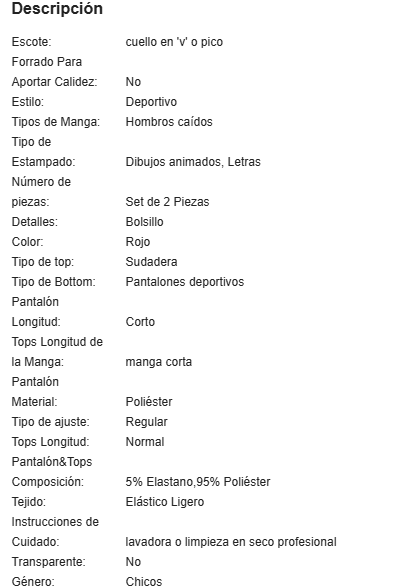Select the Poliéster material value

point(149,402)
